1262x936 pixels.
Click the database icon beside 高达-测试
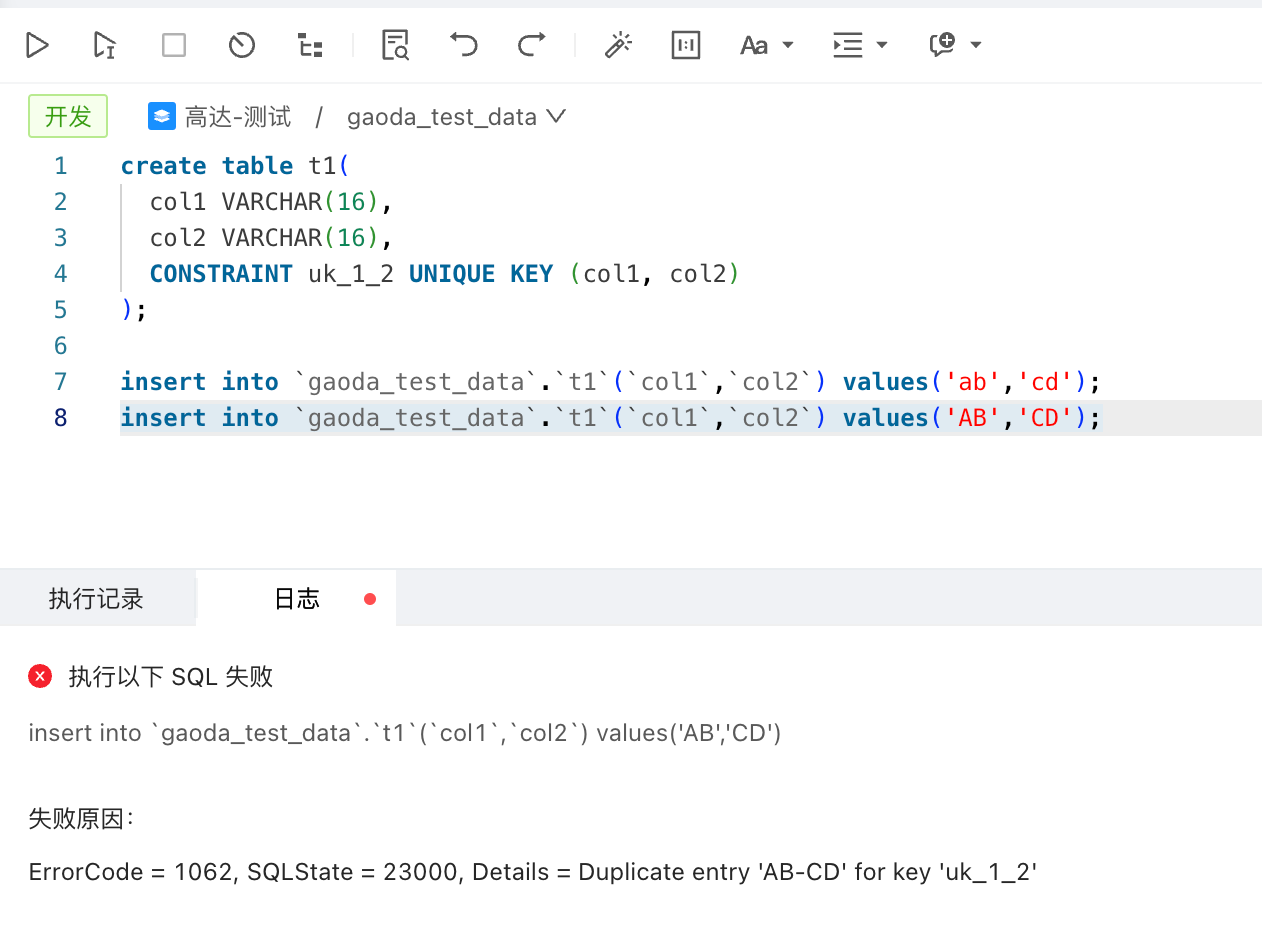tap(161, 116)
